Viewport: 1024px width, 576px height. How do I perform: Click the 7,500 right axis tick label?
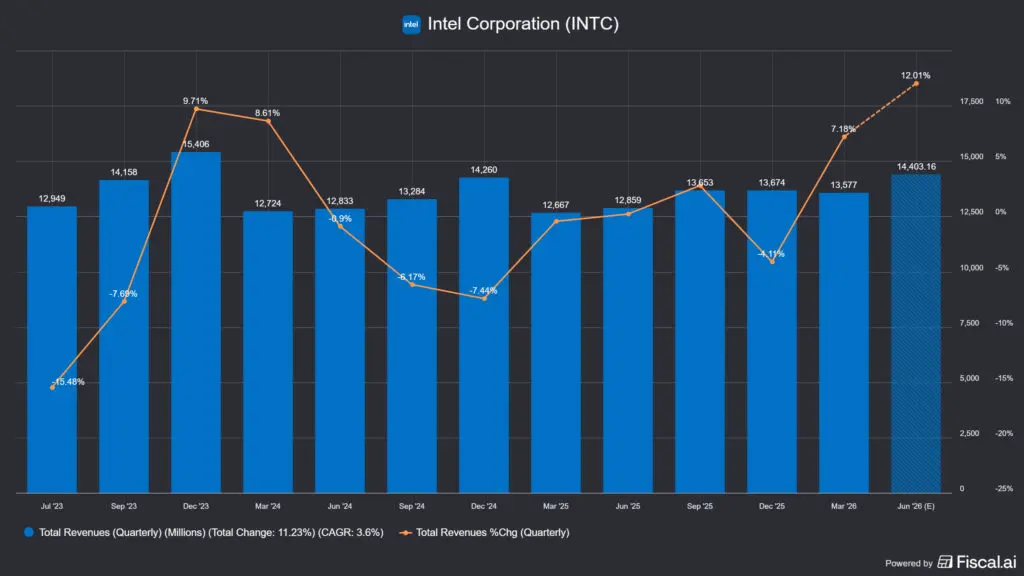pos(970,323)
